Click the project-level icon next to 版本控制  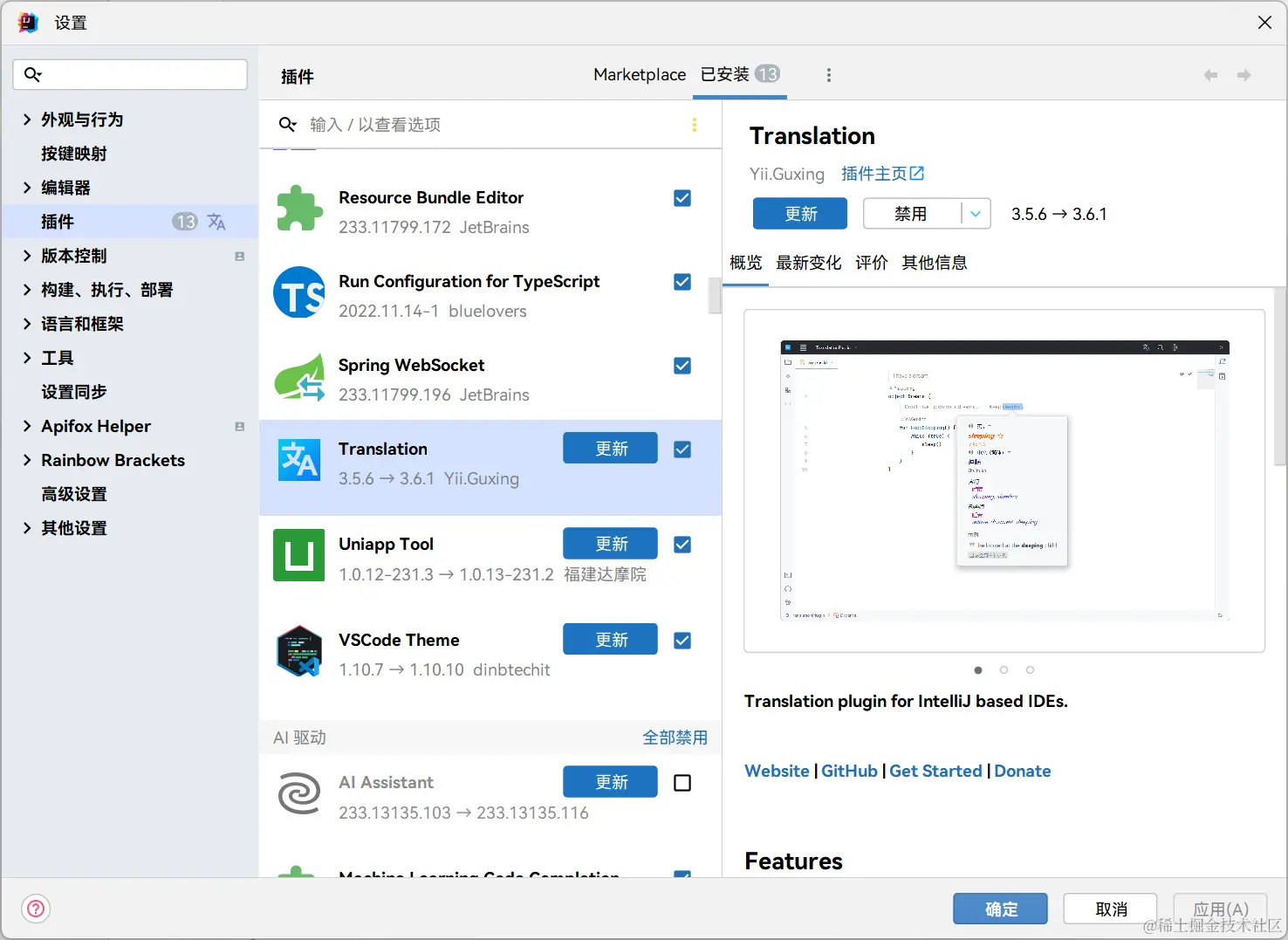pyautogui.click(x=239, y=256)
